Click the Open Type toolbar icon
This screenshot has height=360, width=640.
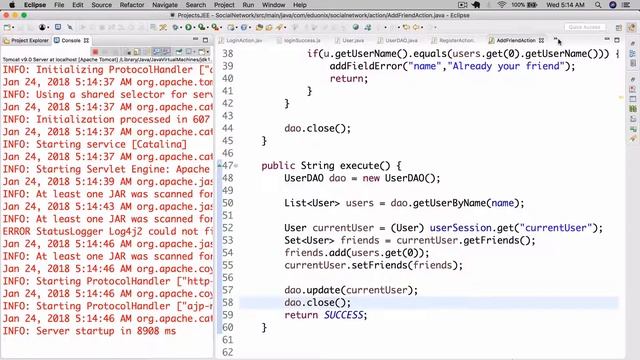point(259,27)
